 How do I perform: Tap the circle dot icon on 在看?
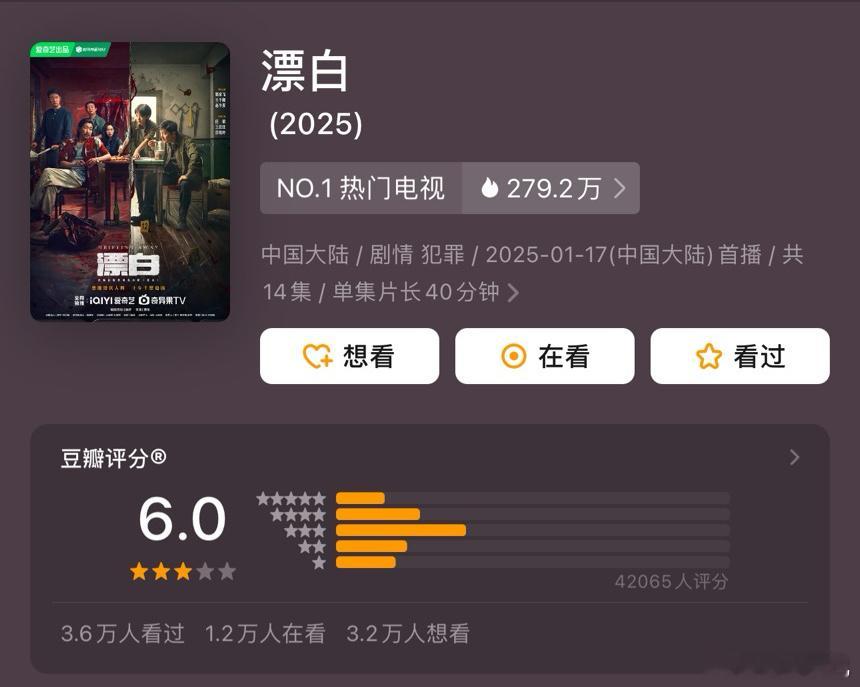[513, 356]
